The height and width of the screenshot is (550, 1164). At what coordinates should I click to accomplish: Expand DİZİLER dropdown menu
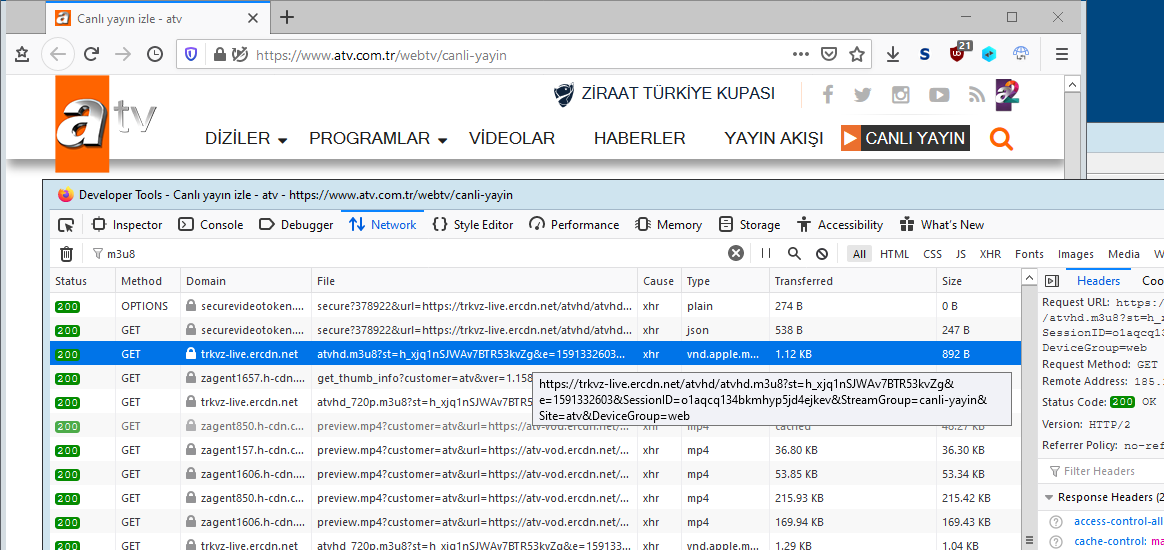pyautogui.click(x=246, y=139)
